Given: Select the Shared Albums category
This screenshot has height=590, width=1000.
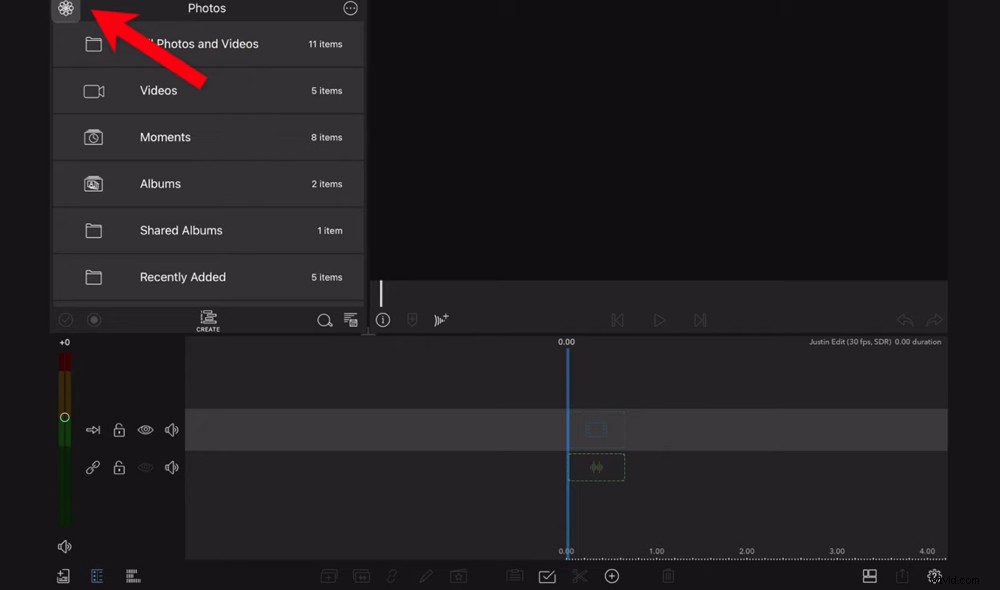Looking at the screenshot, I should pyautogui.click(x=207, y=230).
